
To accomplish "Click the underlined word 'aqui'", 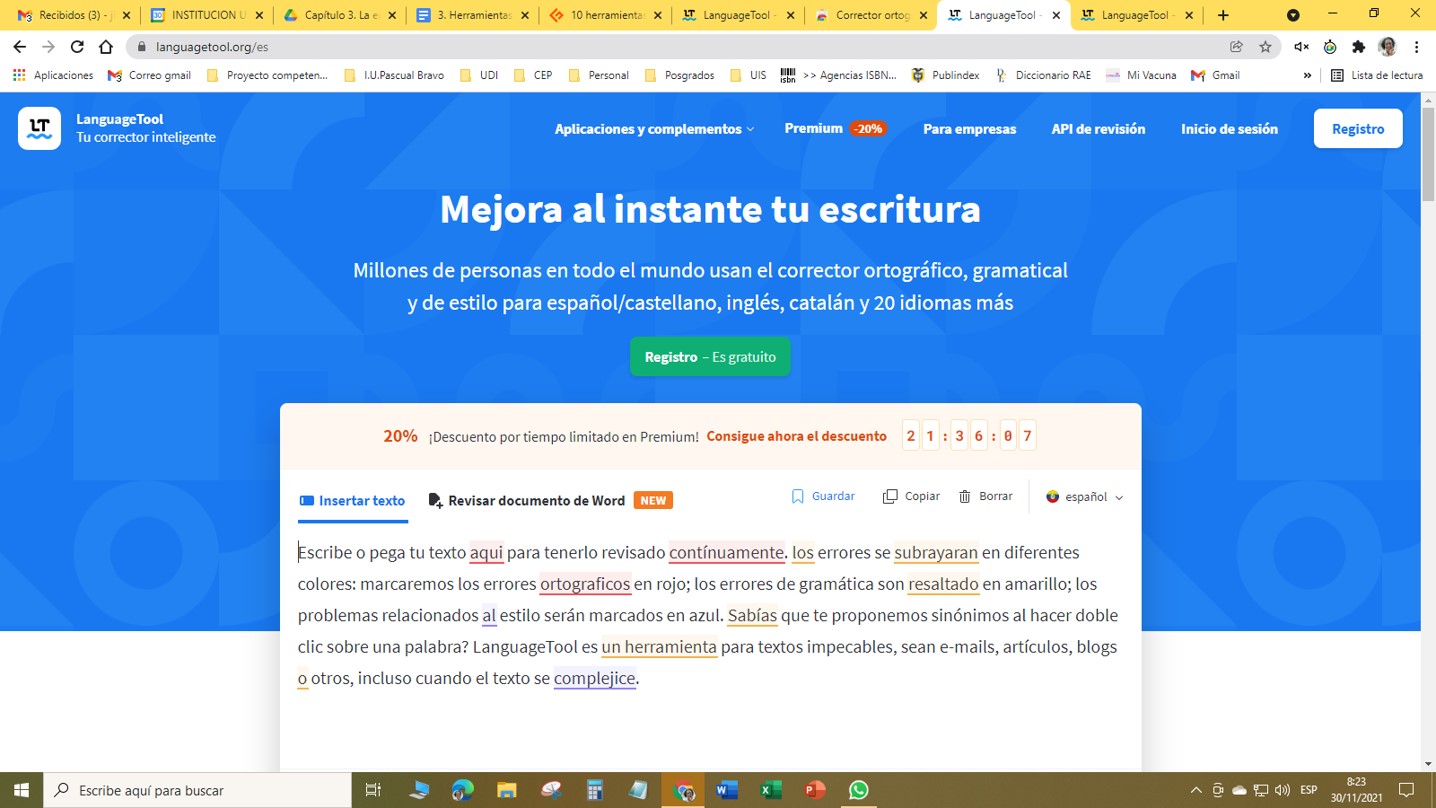I will click(x=486, y=552).
